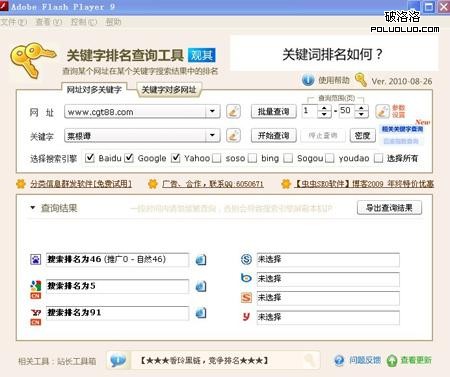Clear the keyword field with eraser icon

[233, 135]
